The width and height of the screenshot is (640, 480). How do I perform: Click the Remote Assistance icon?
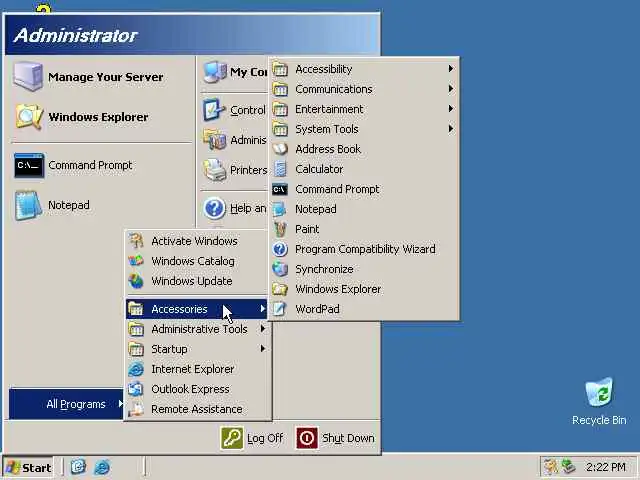click(x=136, y=409)
